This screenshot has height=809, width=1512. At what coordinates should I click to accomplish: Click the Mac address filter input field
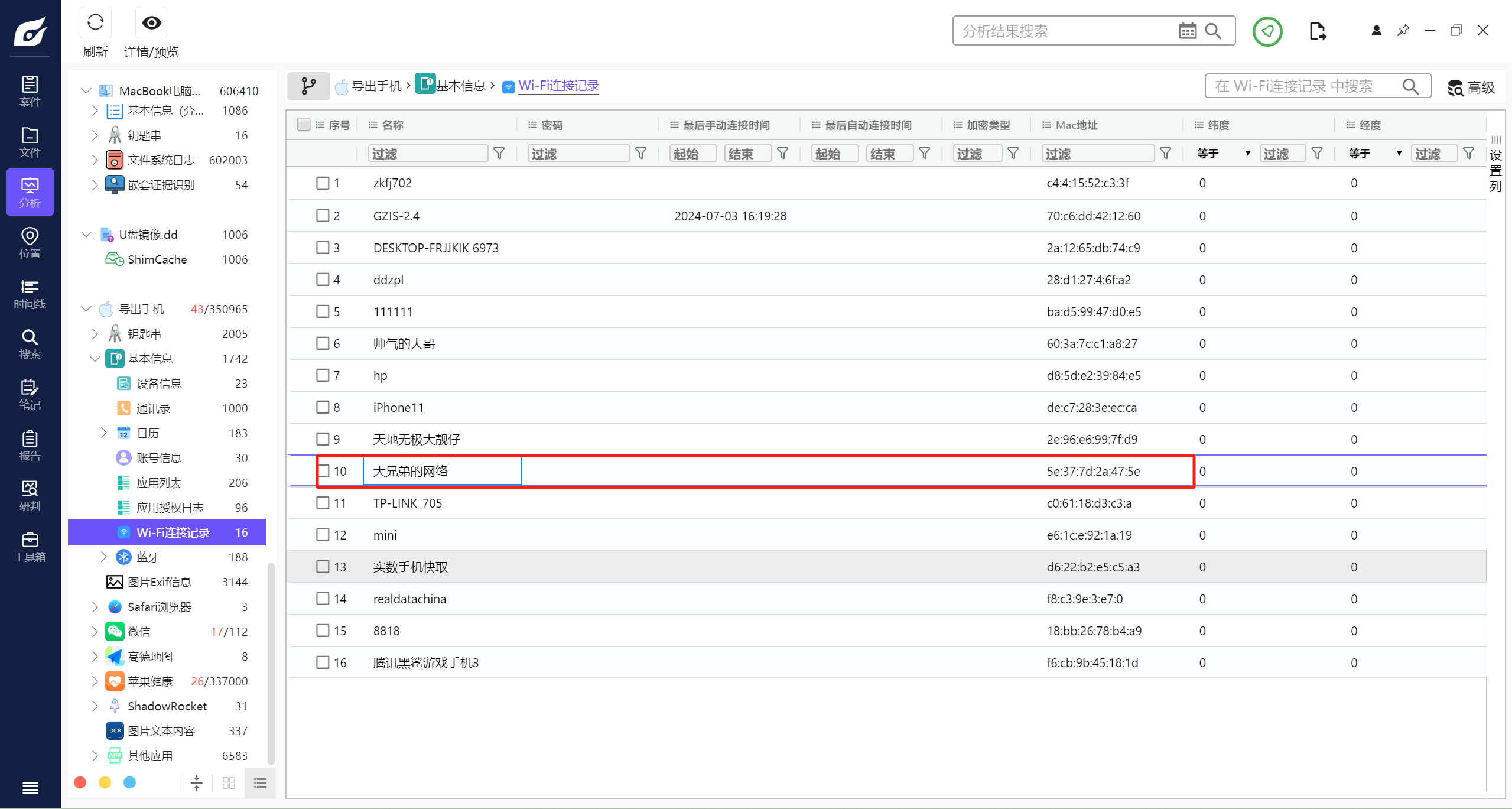[1098, 154]
